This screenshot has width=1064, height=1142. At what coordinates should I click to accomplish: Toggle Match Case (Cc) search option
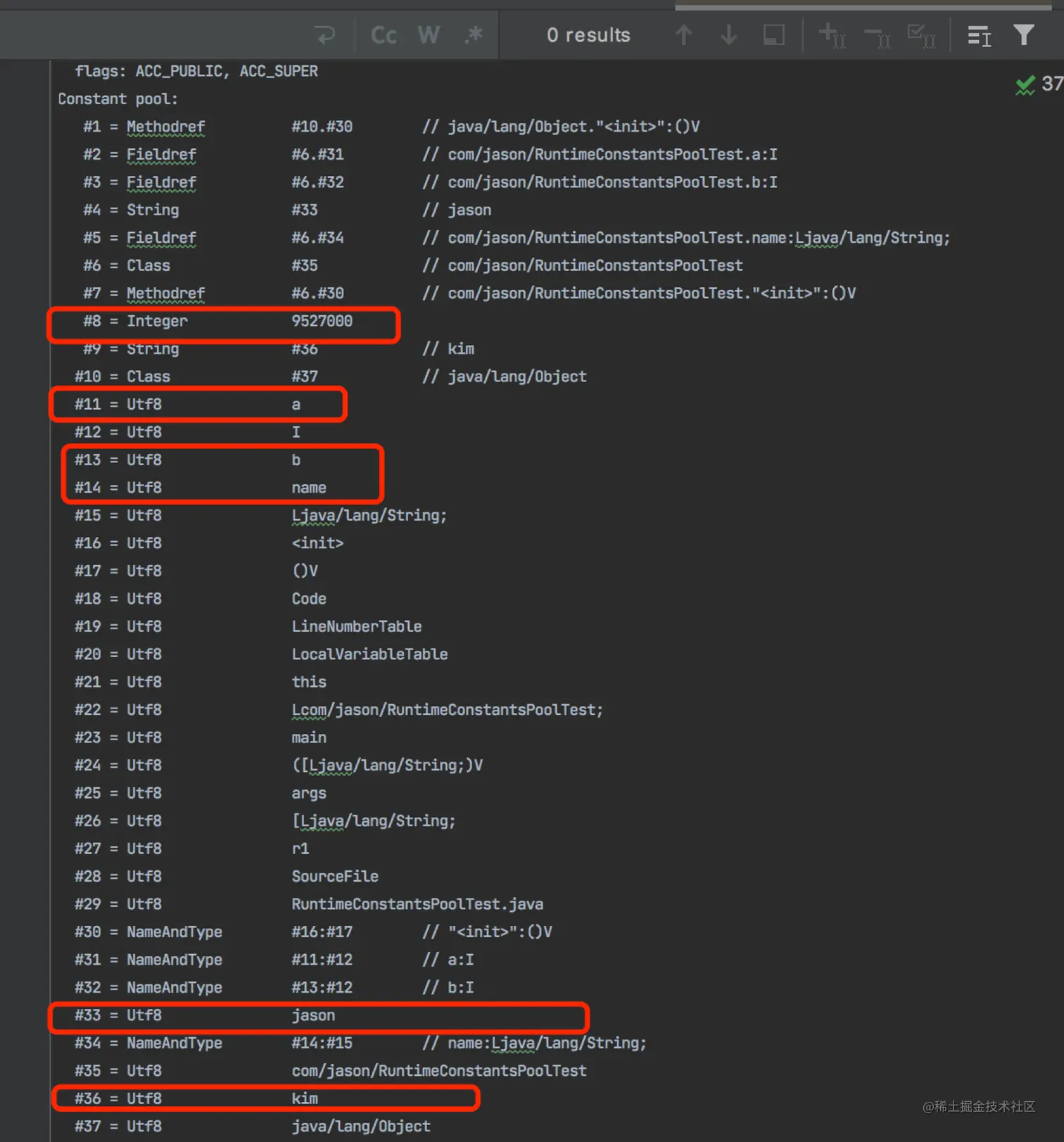tap(384, 34)
